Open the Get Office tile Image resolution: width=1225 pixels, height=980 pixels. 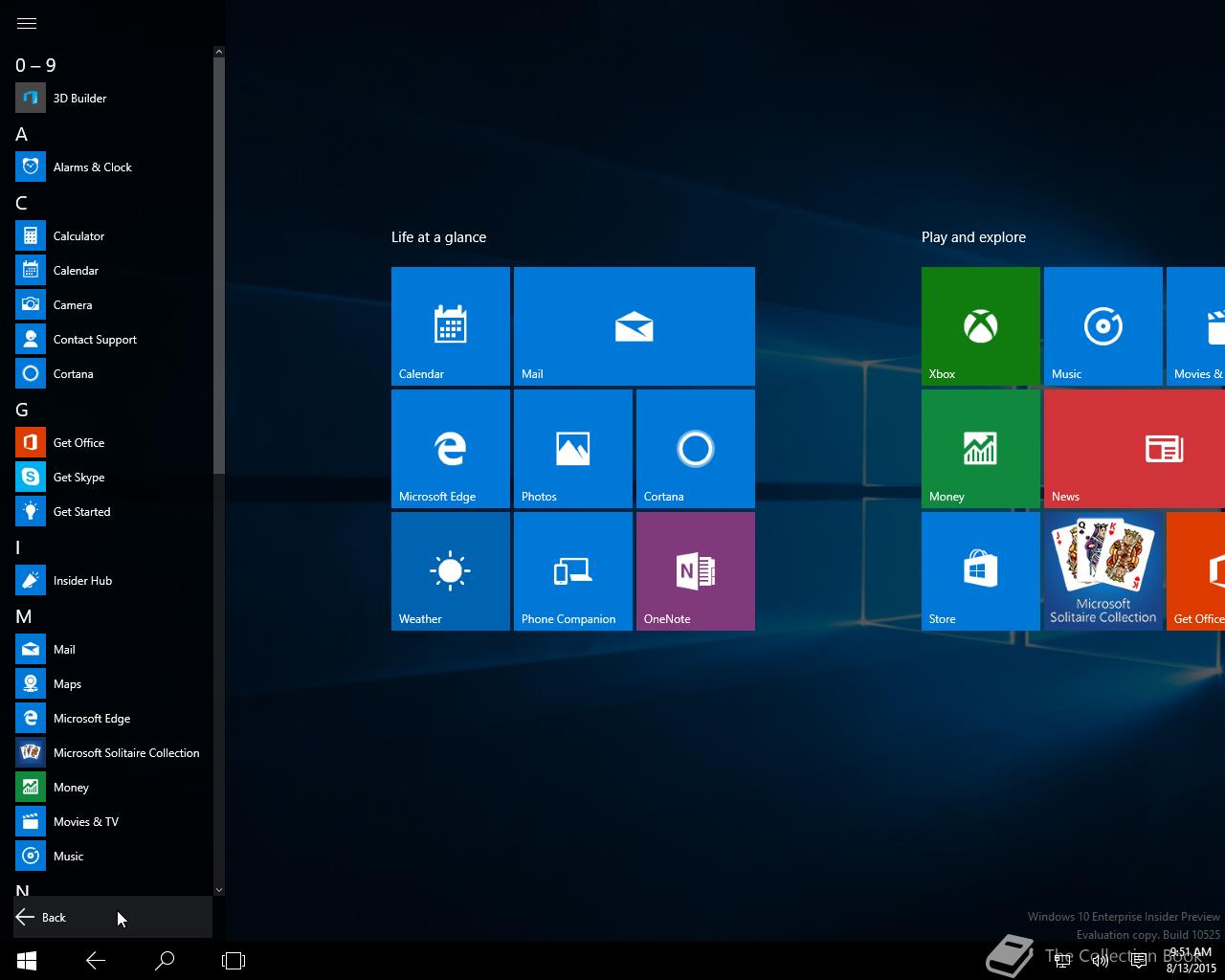(1196, 571)
